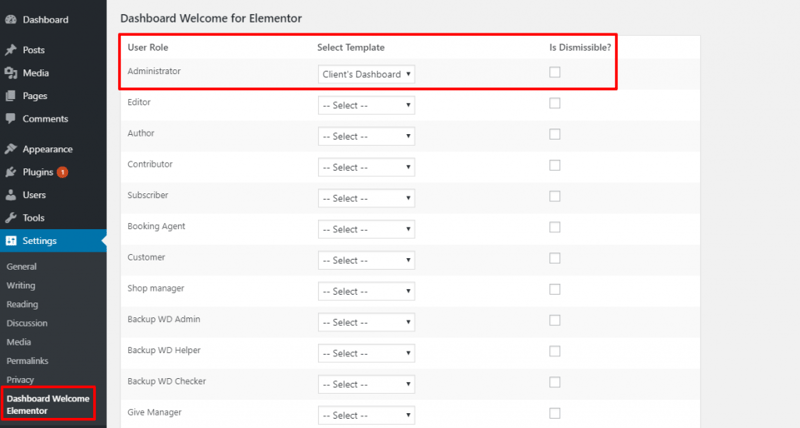Click the Plugins plug icon

[11, 172]
